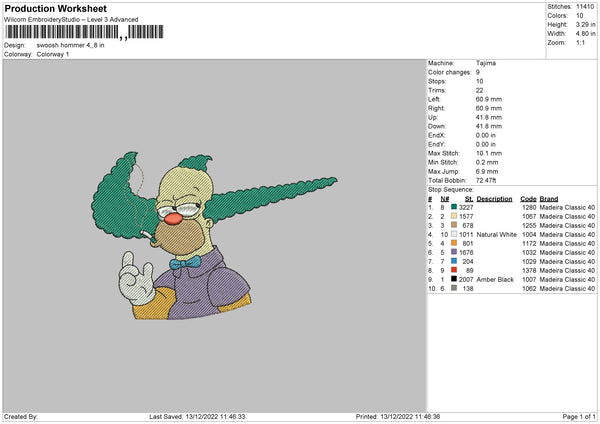Click the Stitches value '11410'
This screenshot has width=600, height=424.
585,7
